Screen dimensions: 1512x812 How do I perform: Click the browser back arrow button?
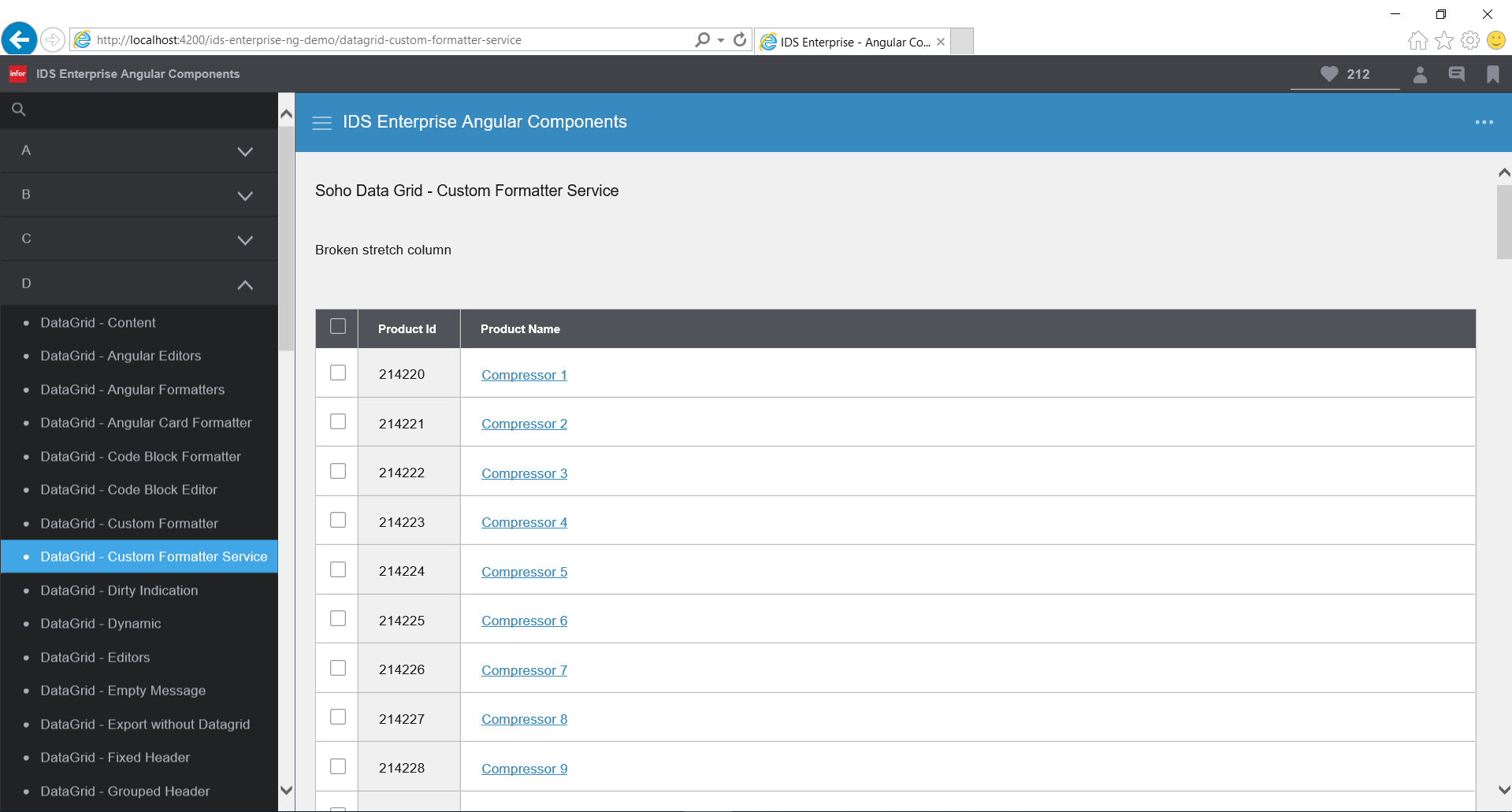pyautogui.click(x=20, y=39)
